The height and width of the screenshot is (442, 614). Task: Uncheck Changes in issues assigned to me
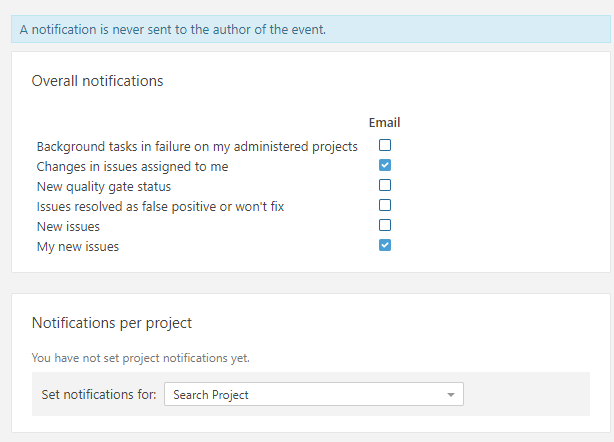pos(385,166)
